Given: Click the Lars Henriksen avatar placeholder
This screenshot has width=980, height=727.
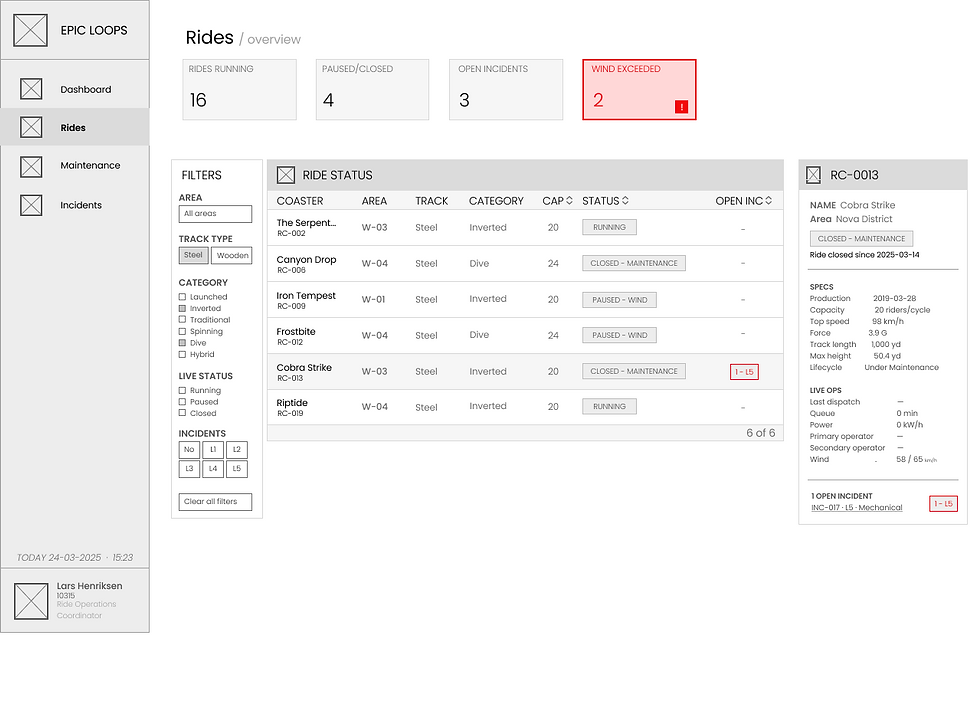Looking at the screenshot, I should click(31, 601).
